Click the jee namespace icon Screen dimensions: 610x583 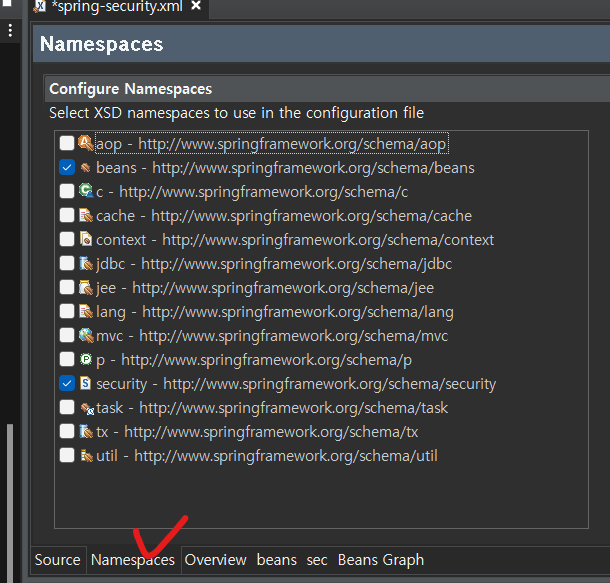point(86,287)
